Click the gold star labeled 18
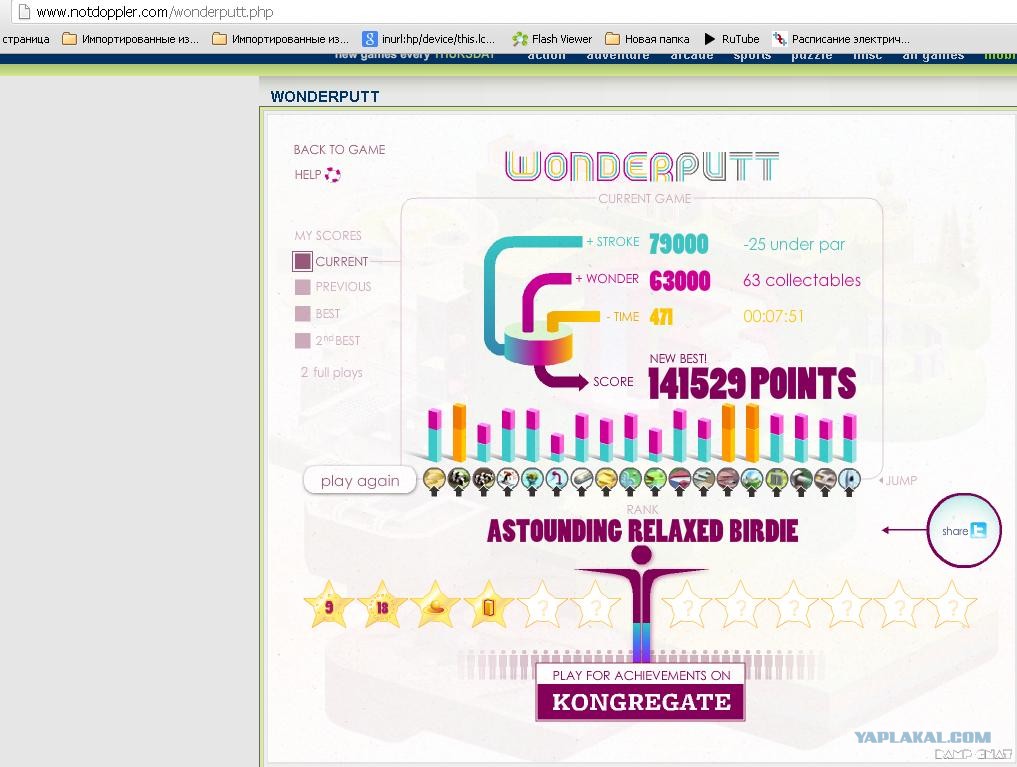This screenshot has height=767, width=1017. click(383, 606)
